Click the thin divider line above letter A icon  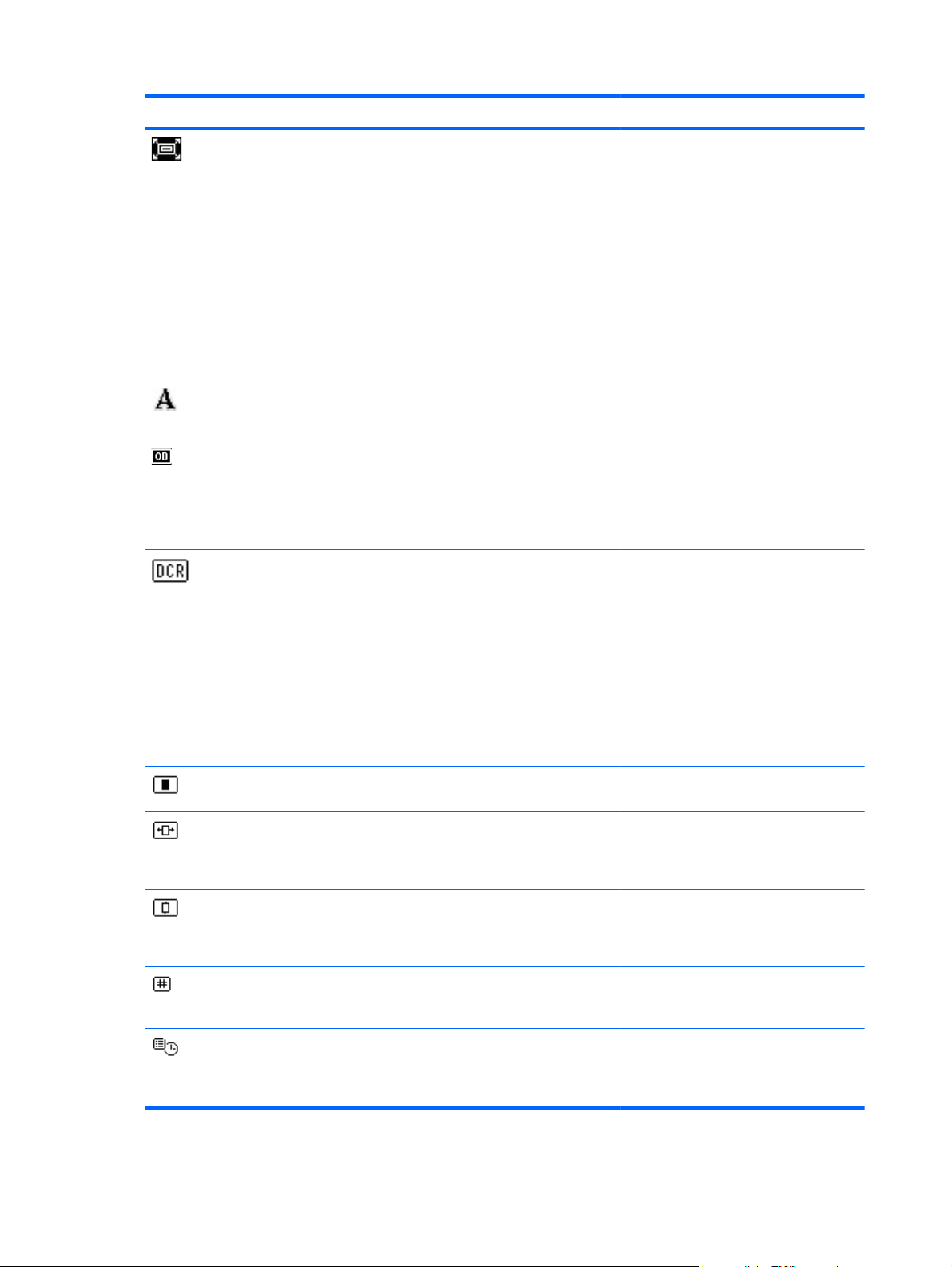tap(504, 380)
